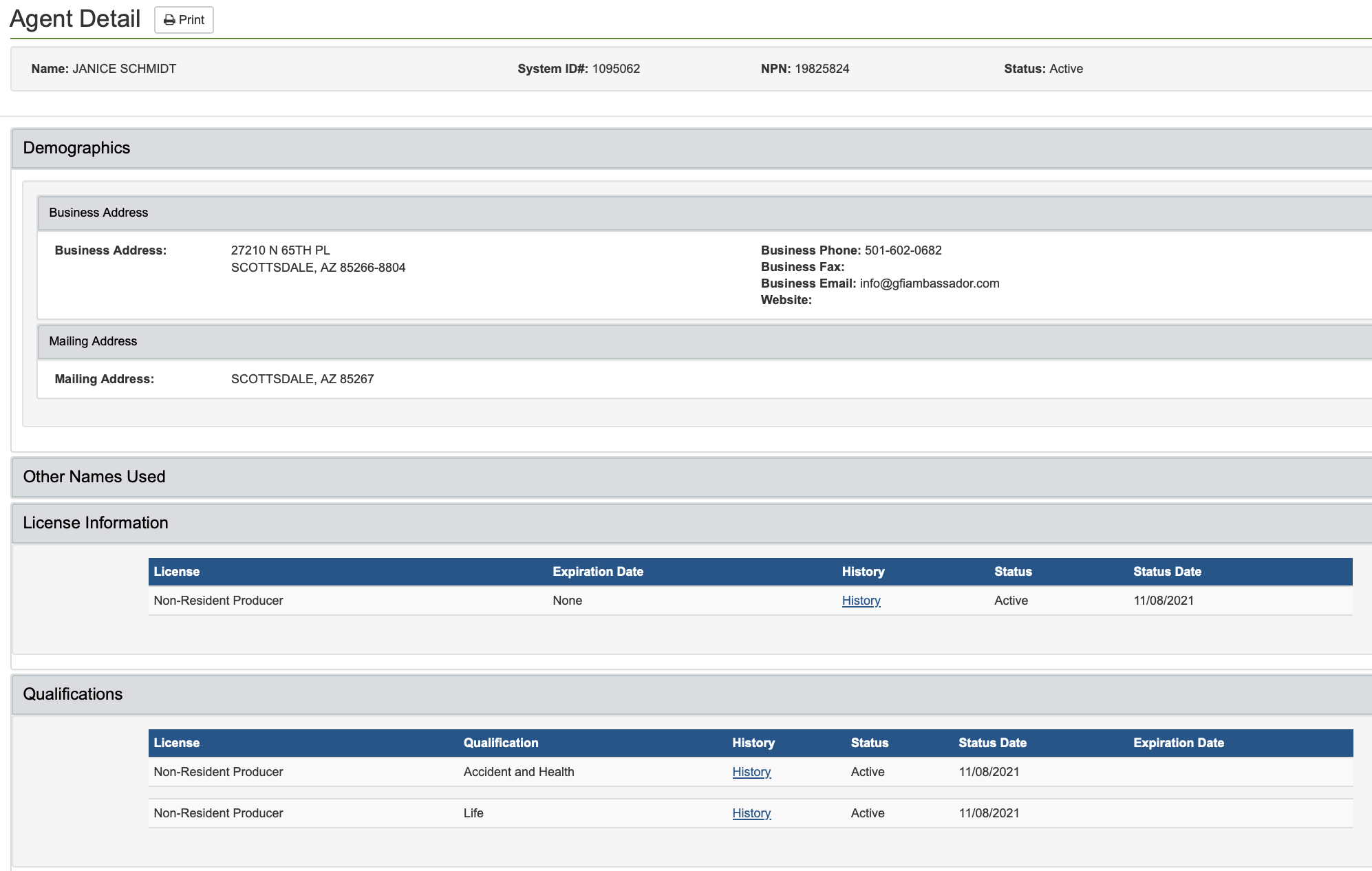Screen dimensions: 1372x871
Task: Click the agent name JANICE SCHMIDT
Action: click(124, 69)
